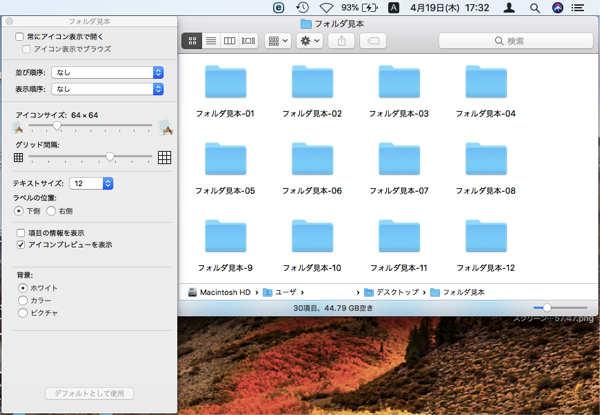The image size is (600, 415).
Task: Open the 表示順序 dropdown
Action: [x=108, y=89]
